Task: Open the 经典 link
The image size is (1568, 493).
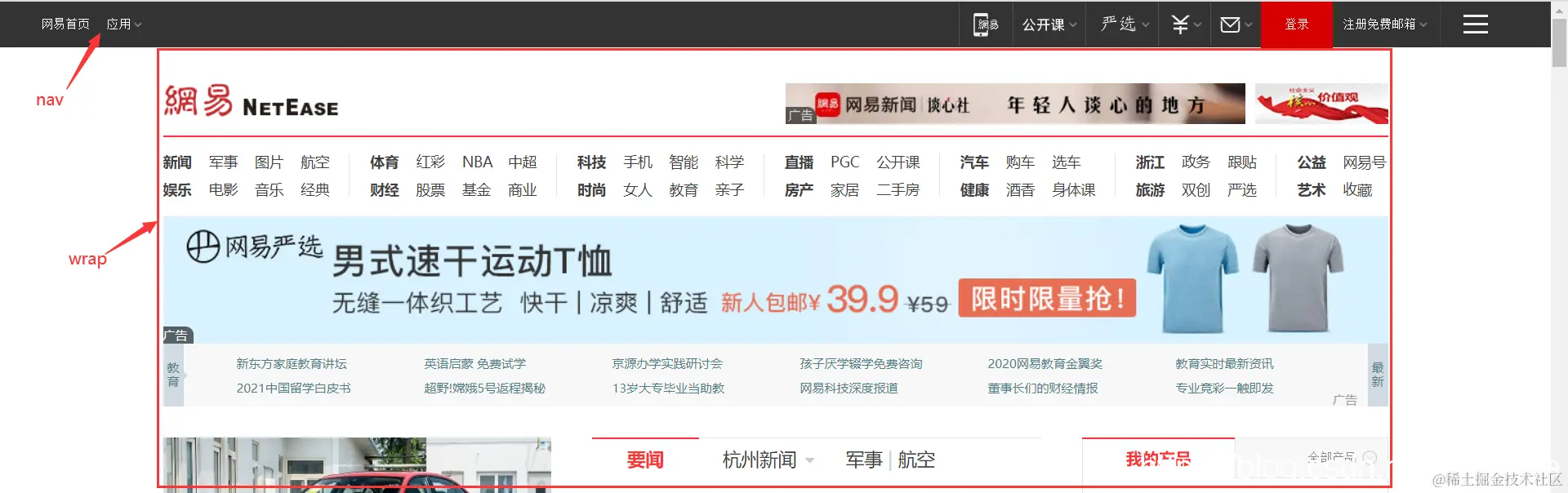Action: [x=315, y=190]
